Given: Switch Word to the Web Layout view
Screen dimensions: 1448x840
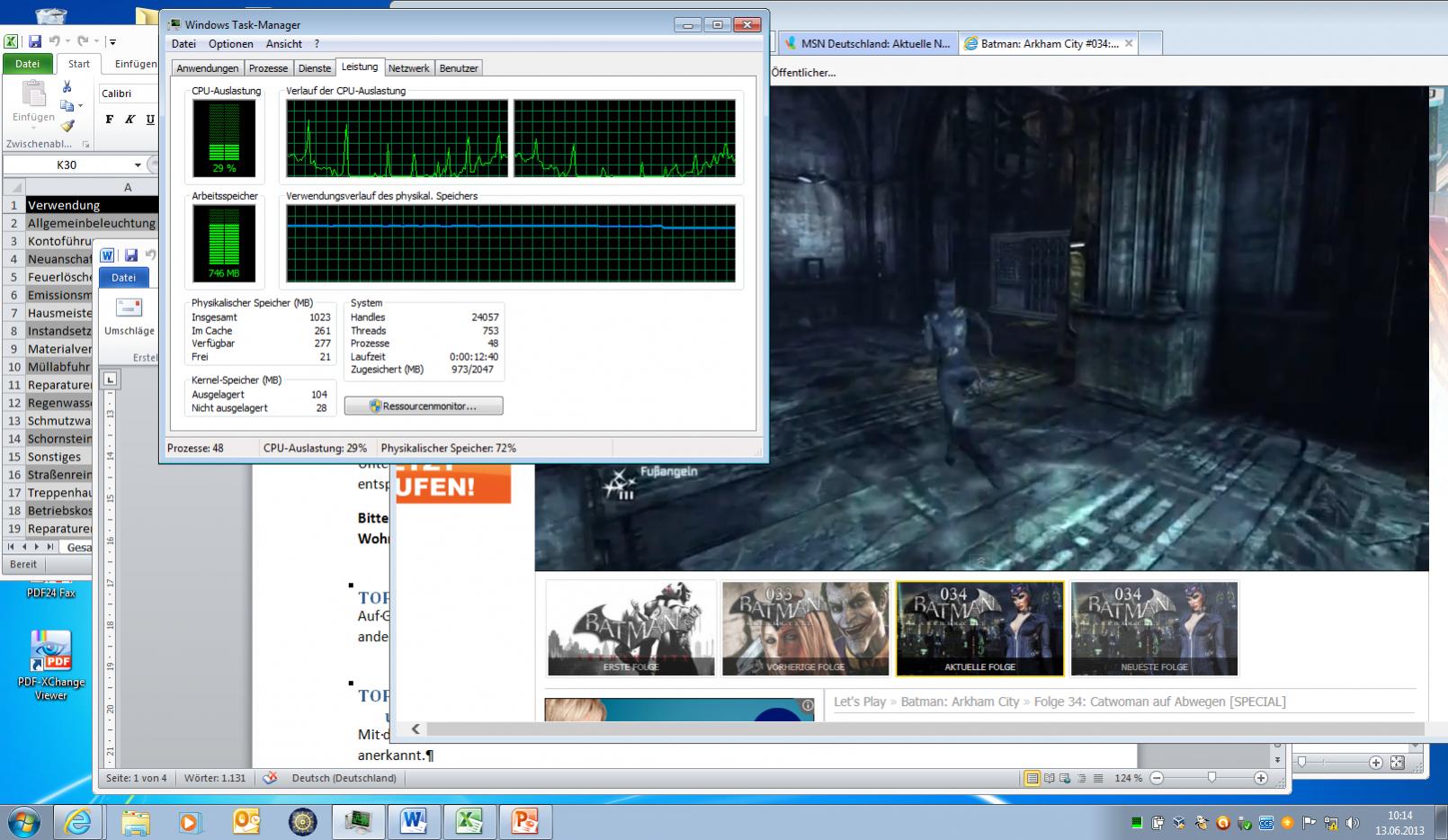Looking at the screenshot, I should point(1065,778).
